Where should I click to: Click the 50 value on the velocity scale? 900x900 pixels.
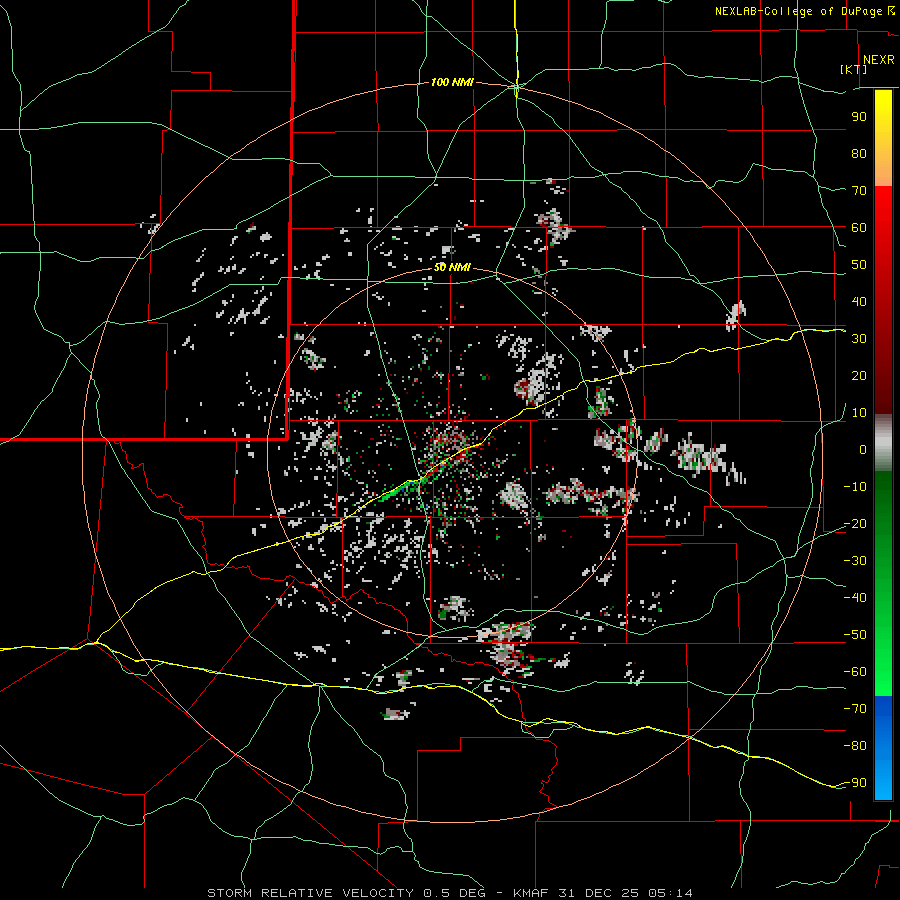(859, 265)
